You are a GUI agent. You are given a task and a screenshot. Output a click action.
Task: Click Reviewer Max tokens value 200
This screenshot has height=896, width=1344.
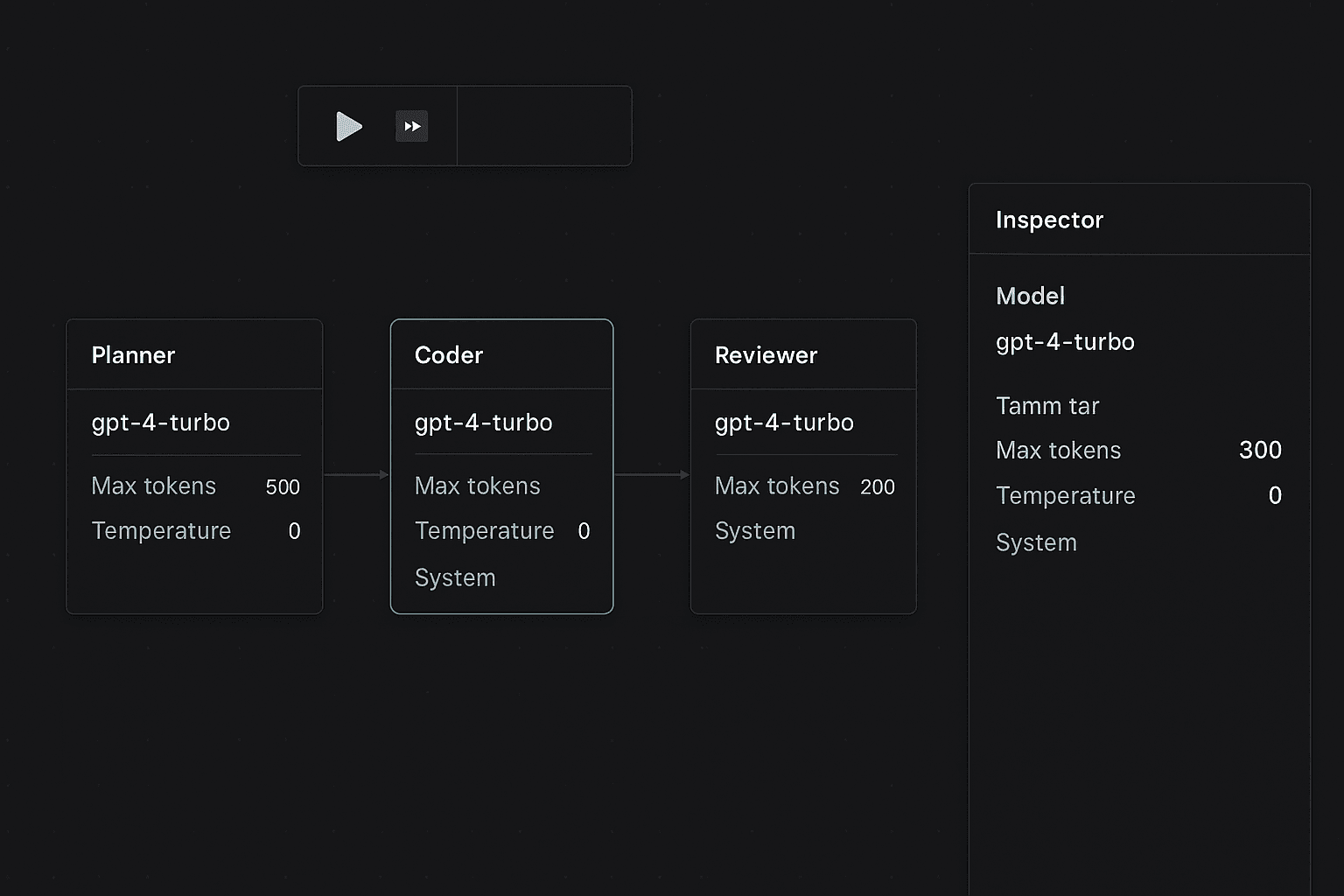coord(877,487)
